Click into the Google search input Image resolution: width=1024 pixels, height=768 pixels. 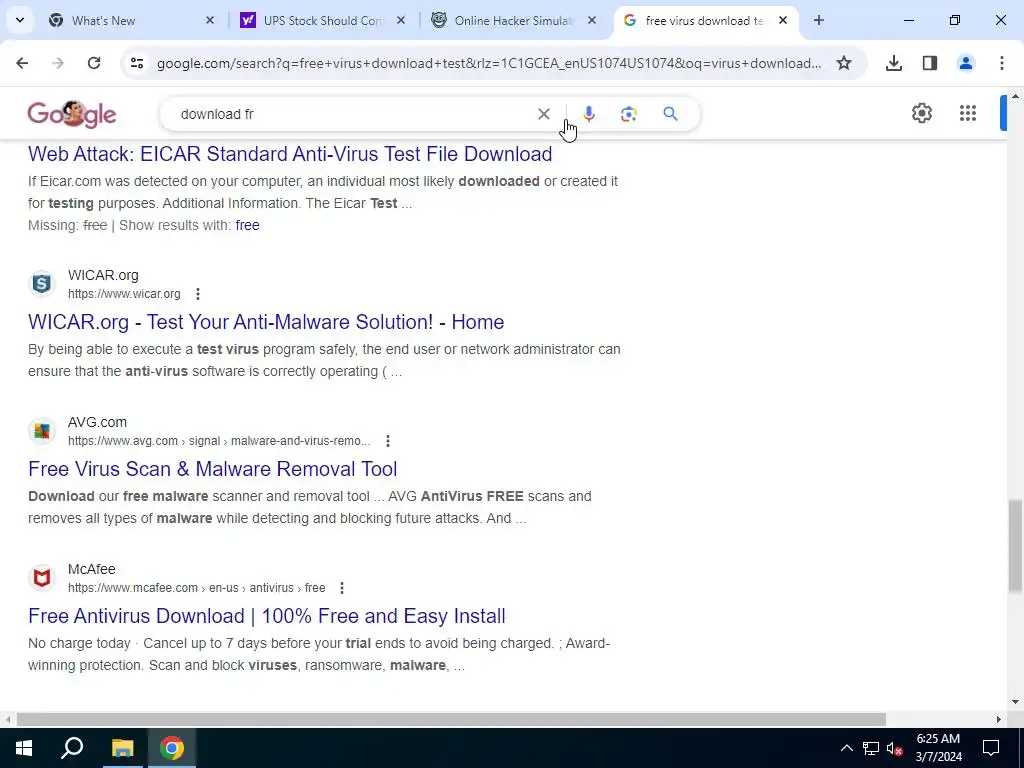click(353, 114)
